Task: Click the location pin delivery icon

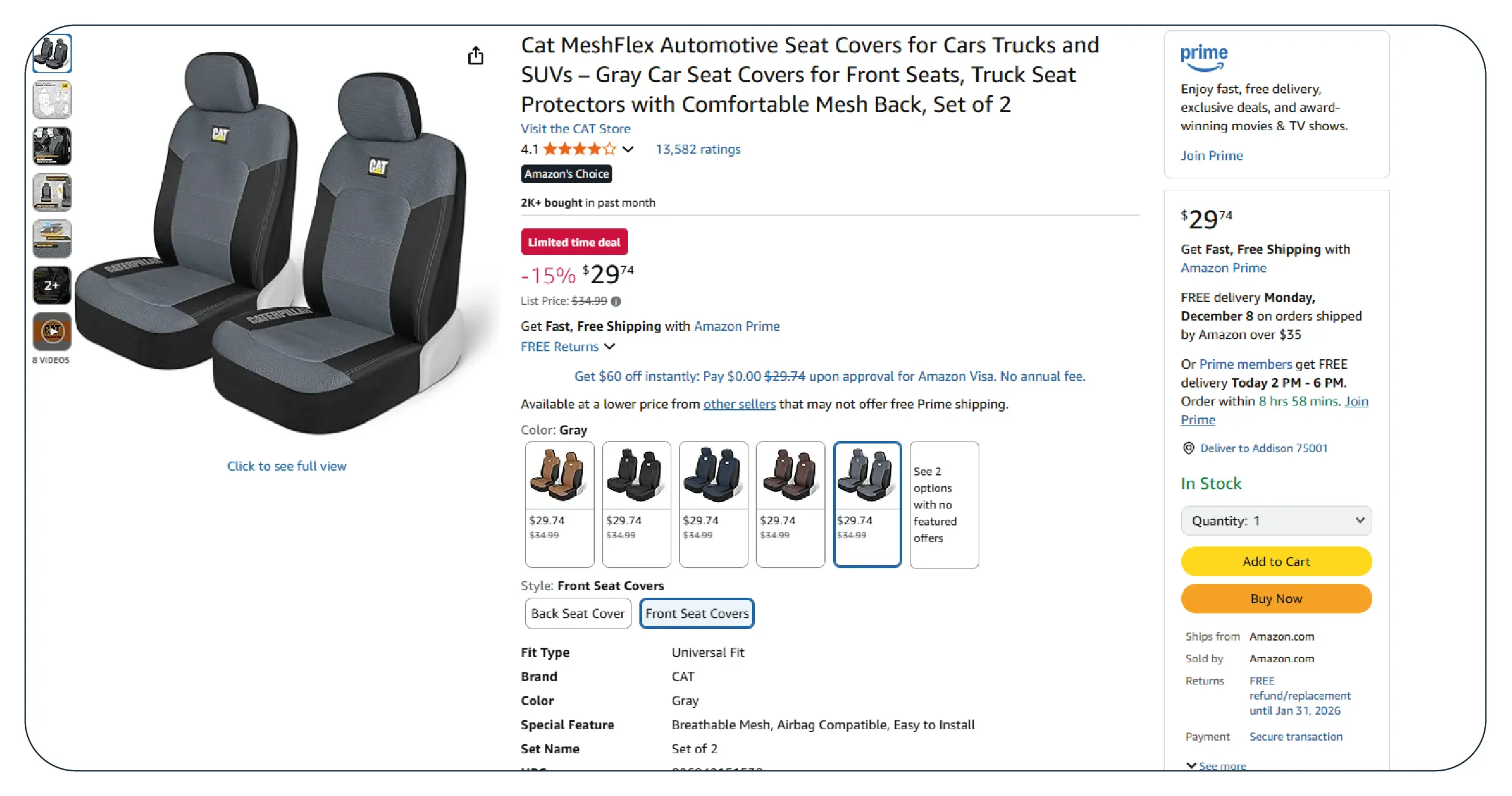Action: point(1188,448)
